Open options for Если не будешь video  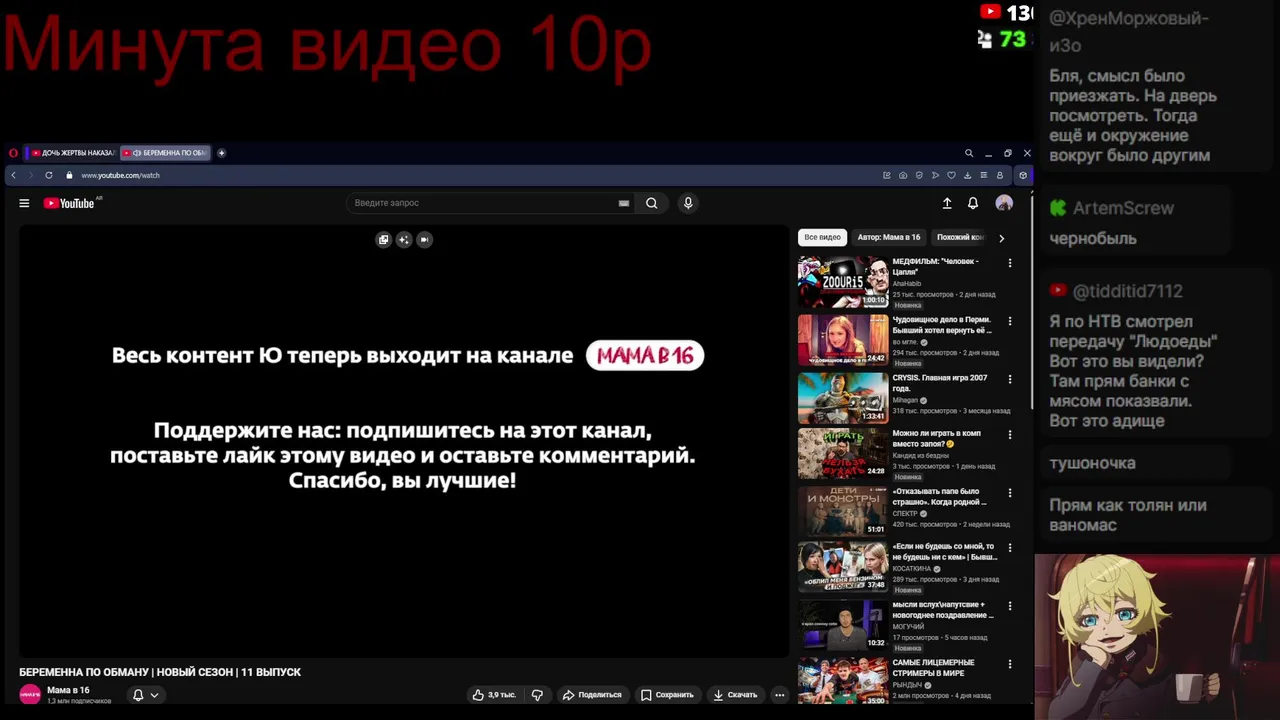1010,548
